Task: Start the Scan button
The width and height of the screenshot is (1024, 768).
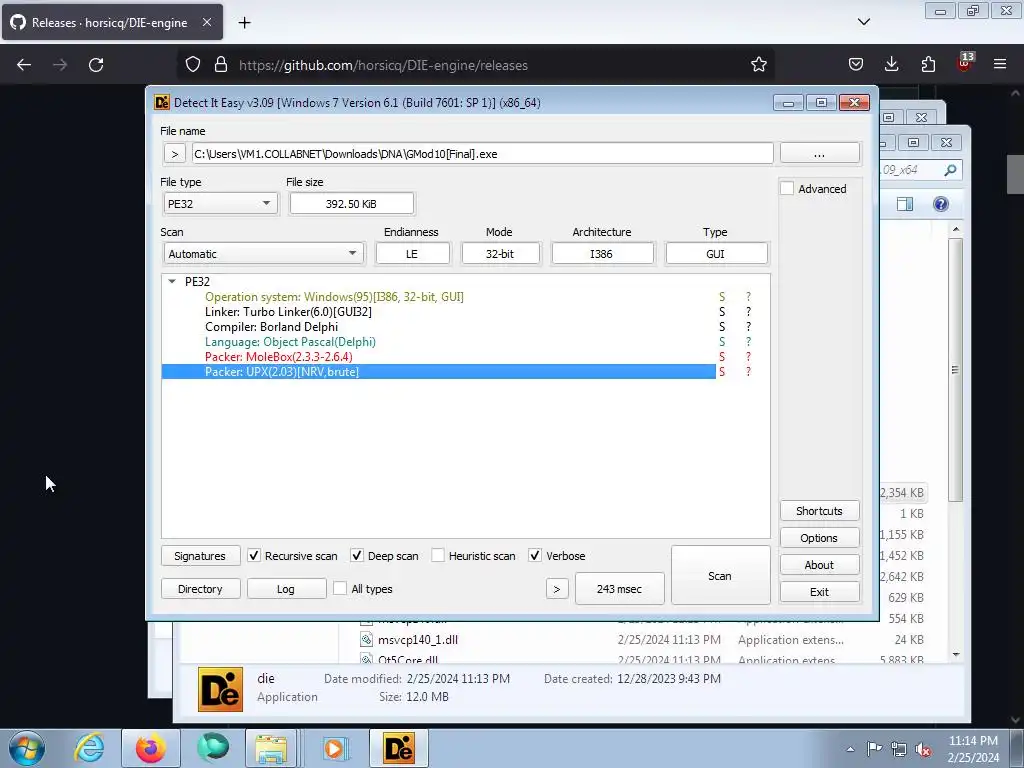Action: [720, 575]
